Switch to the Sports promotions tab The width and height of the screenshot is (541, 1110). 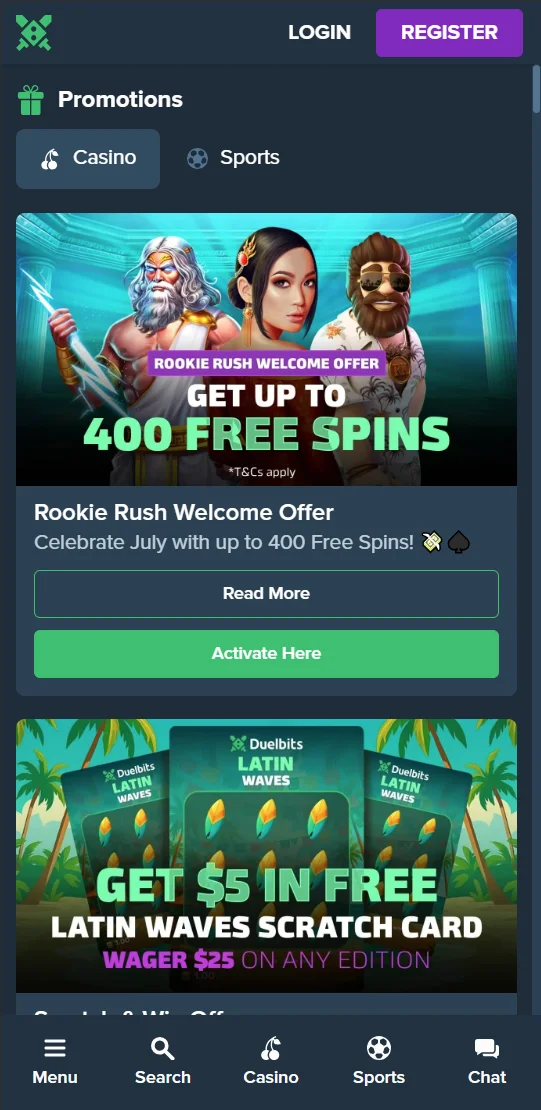pyautogui.click(x=233, y=158)
